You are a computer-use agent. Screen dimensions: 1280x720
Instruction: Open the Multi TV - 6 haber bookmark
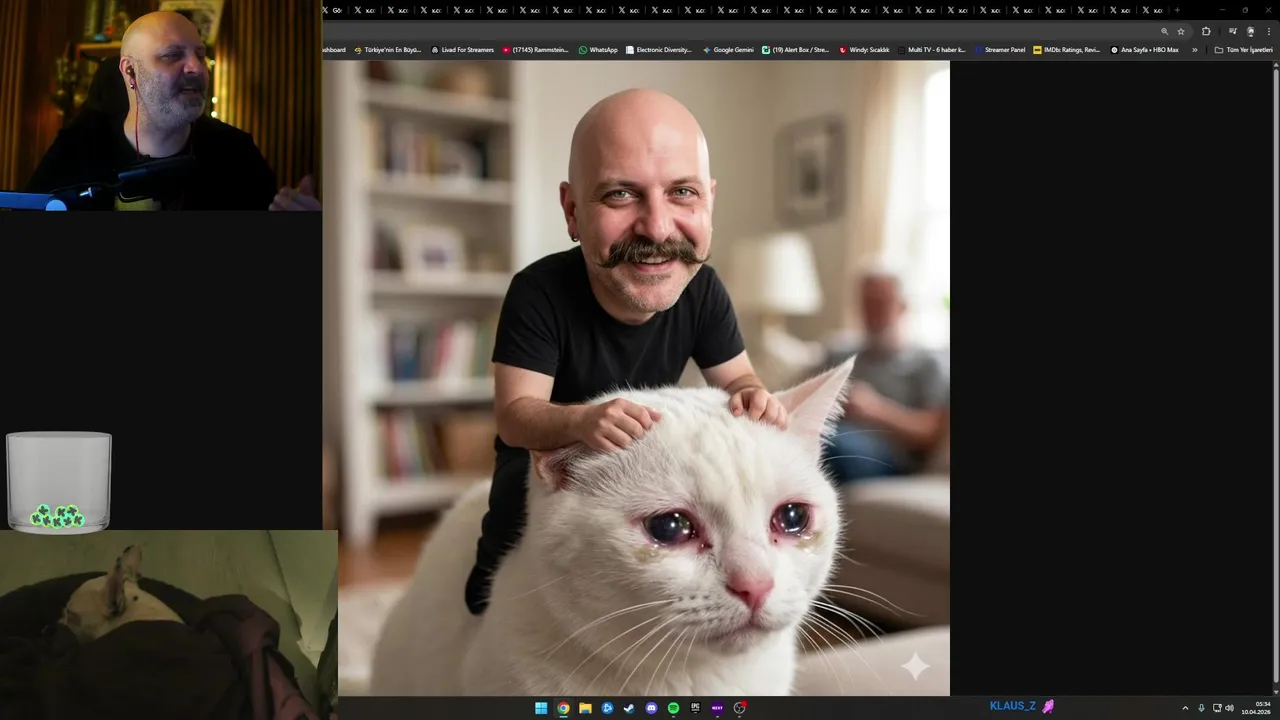pos(932,49)
